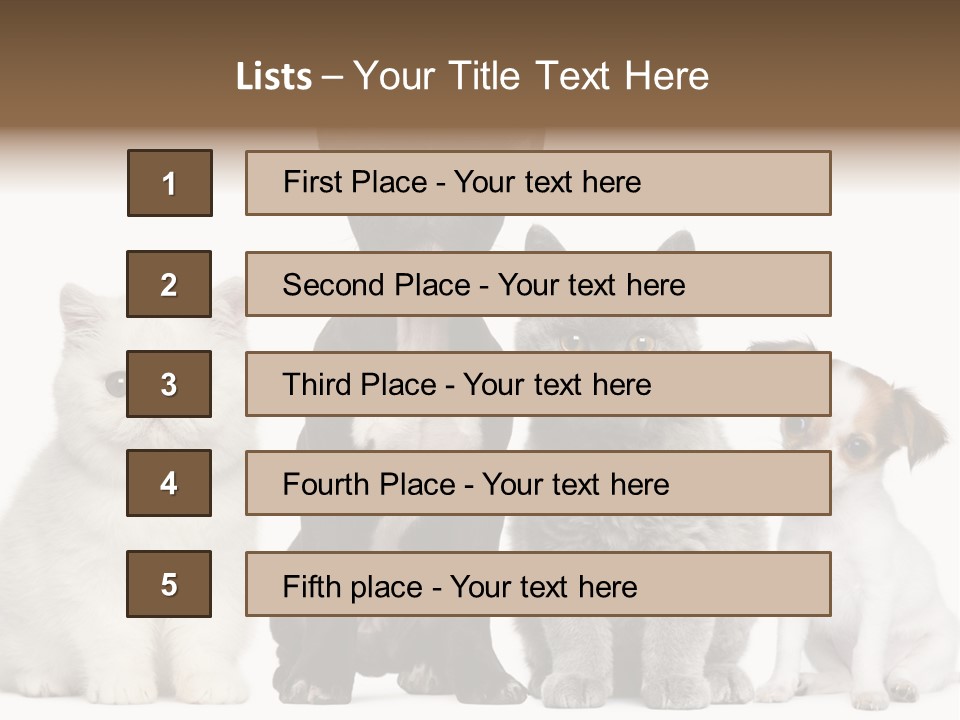Click the number 3 box
This screenshot has width=960, height=720.
click(x=169, y=384)
